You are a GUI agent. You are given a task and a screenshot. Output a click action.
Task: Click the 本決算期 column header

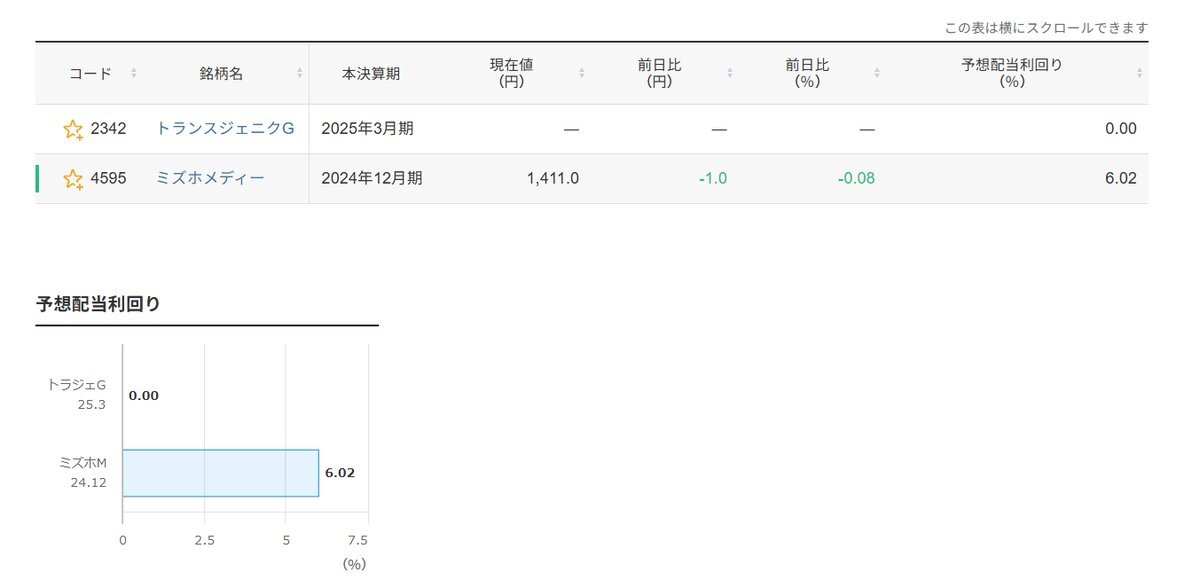pos(371,73)
